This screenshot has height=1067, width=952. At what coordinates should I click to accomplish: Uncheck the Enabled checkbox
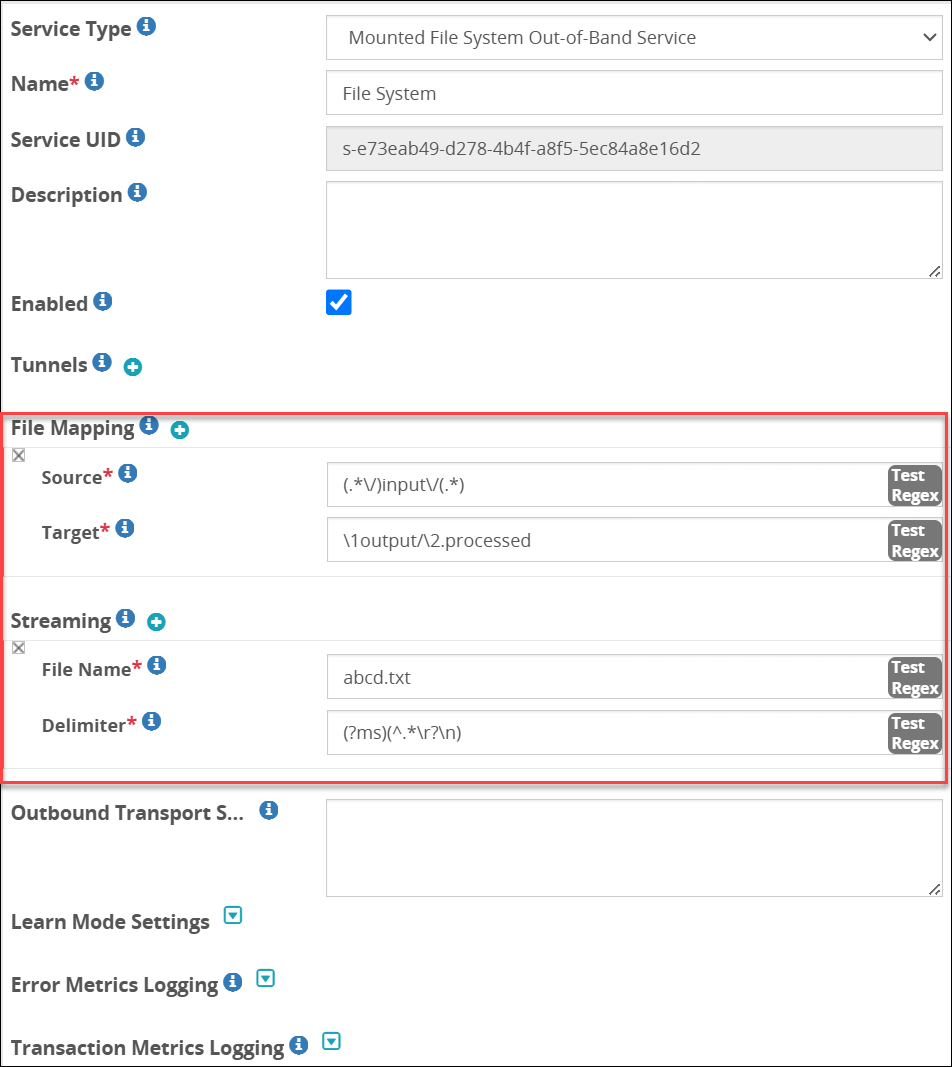coord(339,303)
